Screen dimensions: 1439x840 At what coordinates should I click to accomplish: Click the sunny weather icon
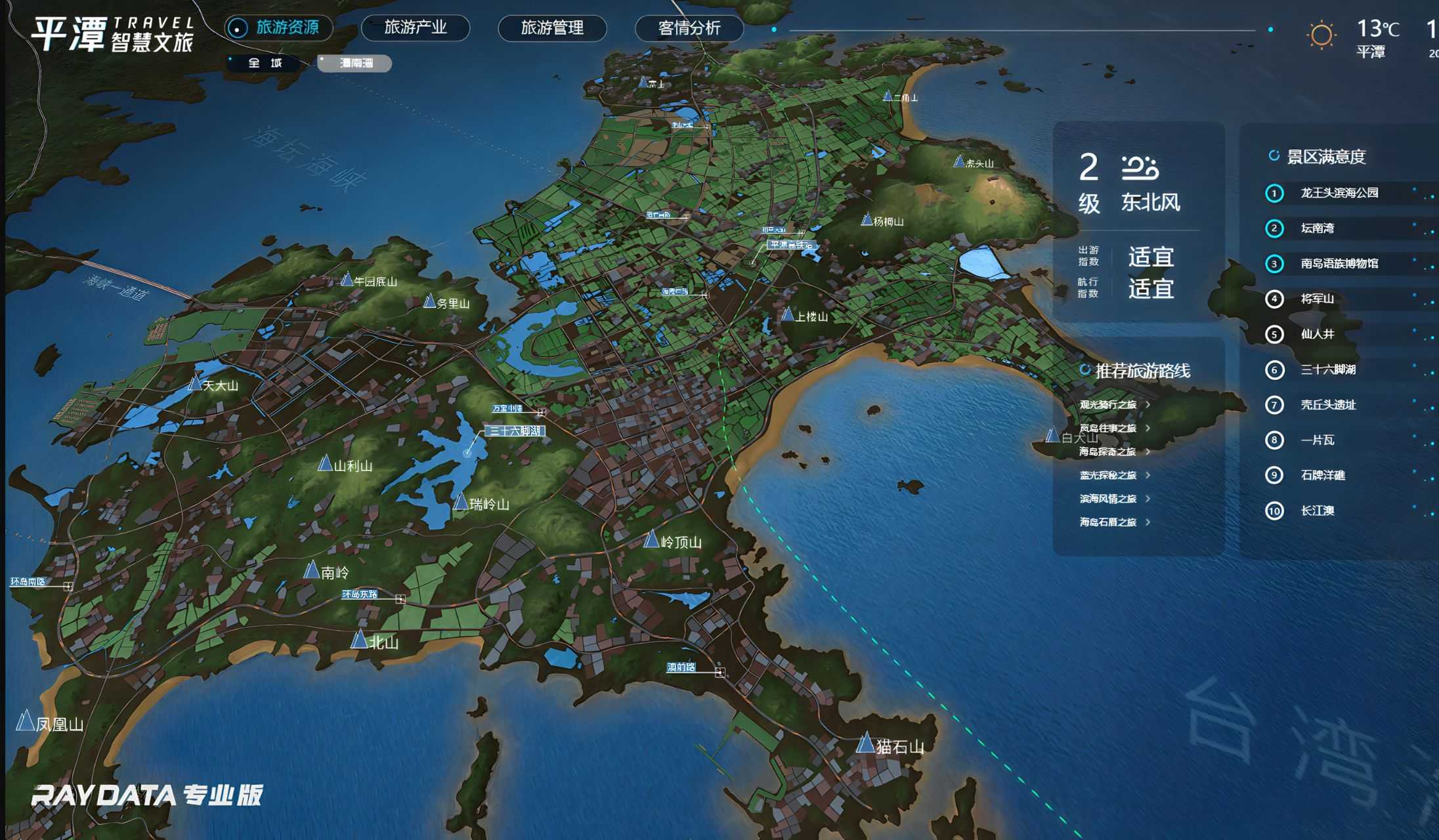(1321, 34)
